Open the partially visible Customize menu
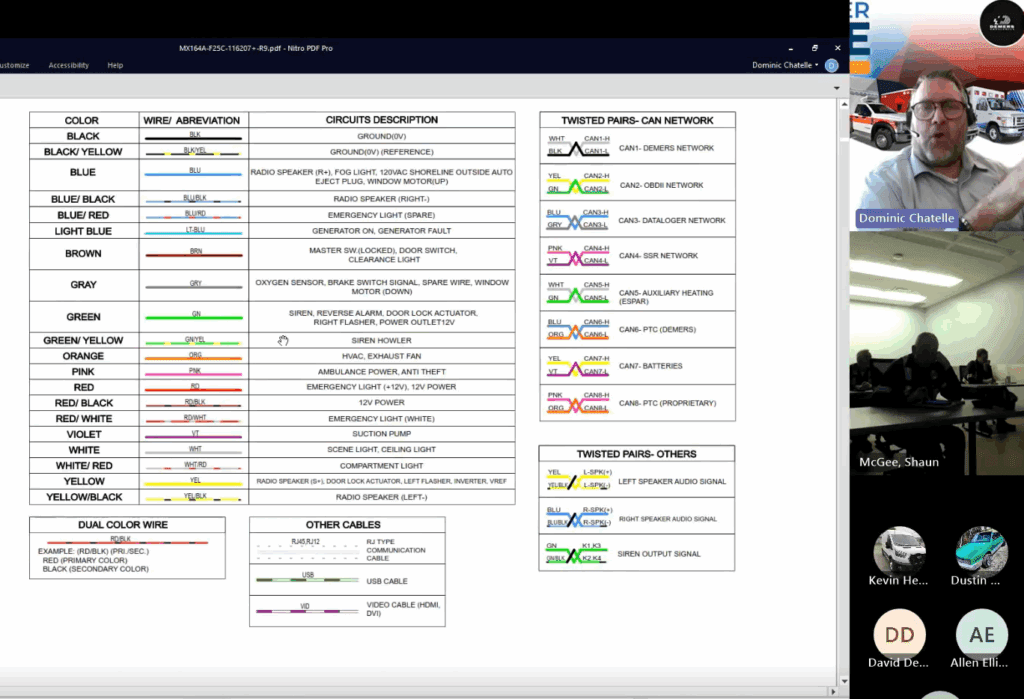 pos(14,65)
